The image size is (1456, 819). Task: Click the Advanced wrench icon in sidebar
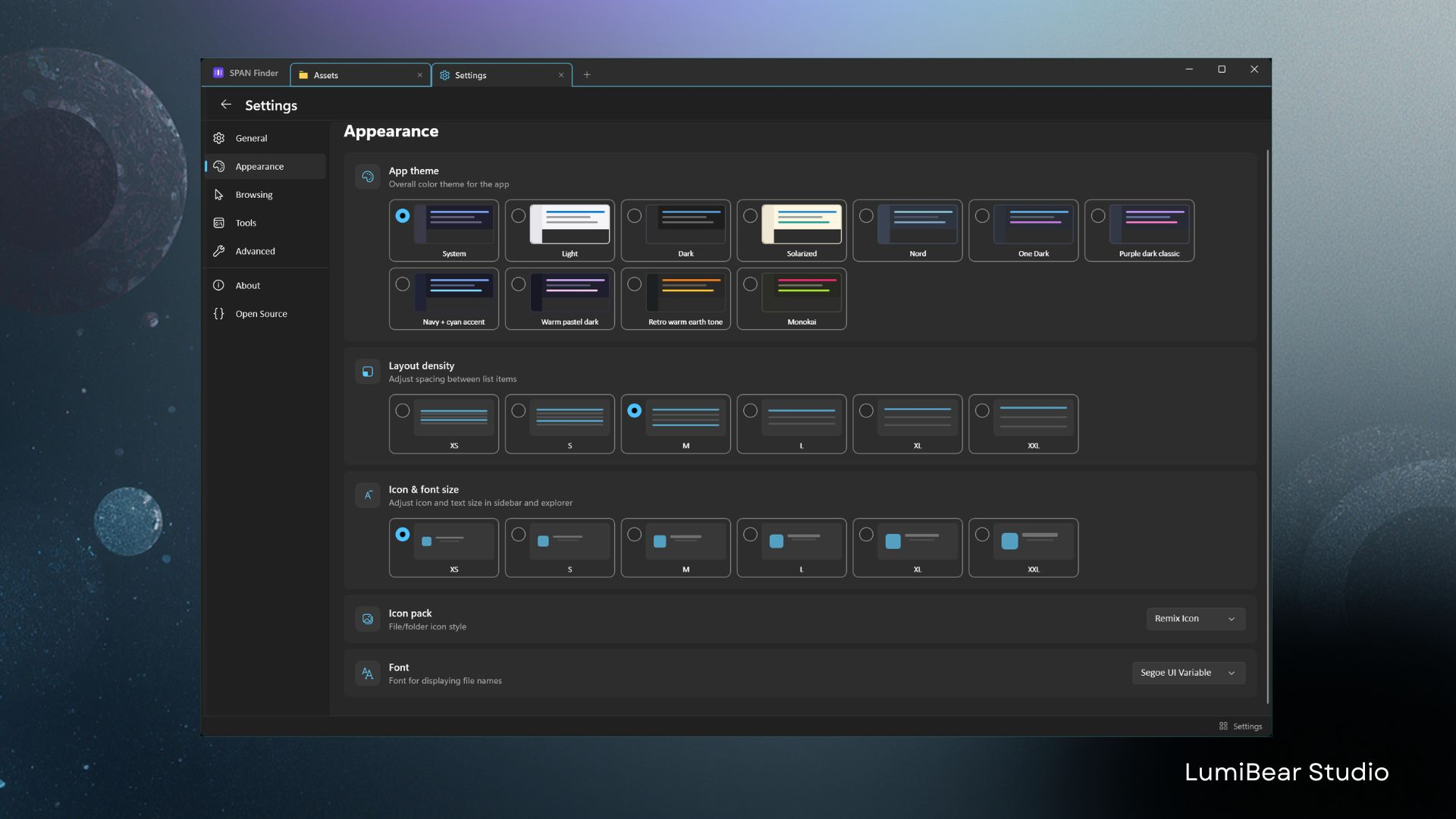click(x=219, y=251)
